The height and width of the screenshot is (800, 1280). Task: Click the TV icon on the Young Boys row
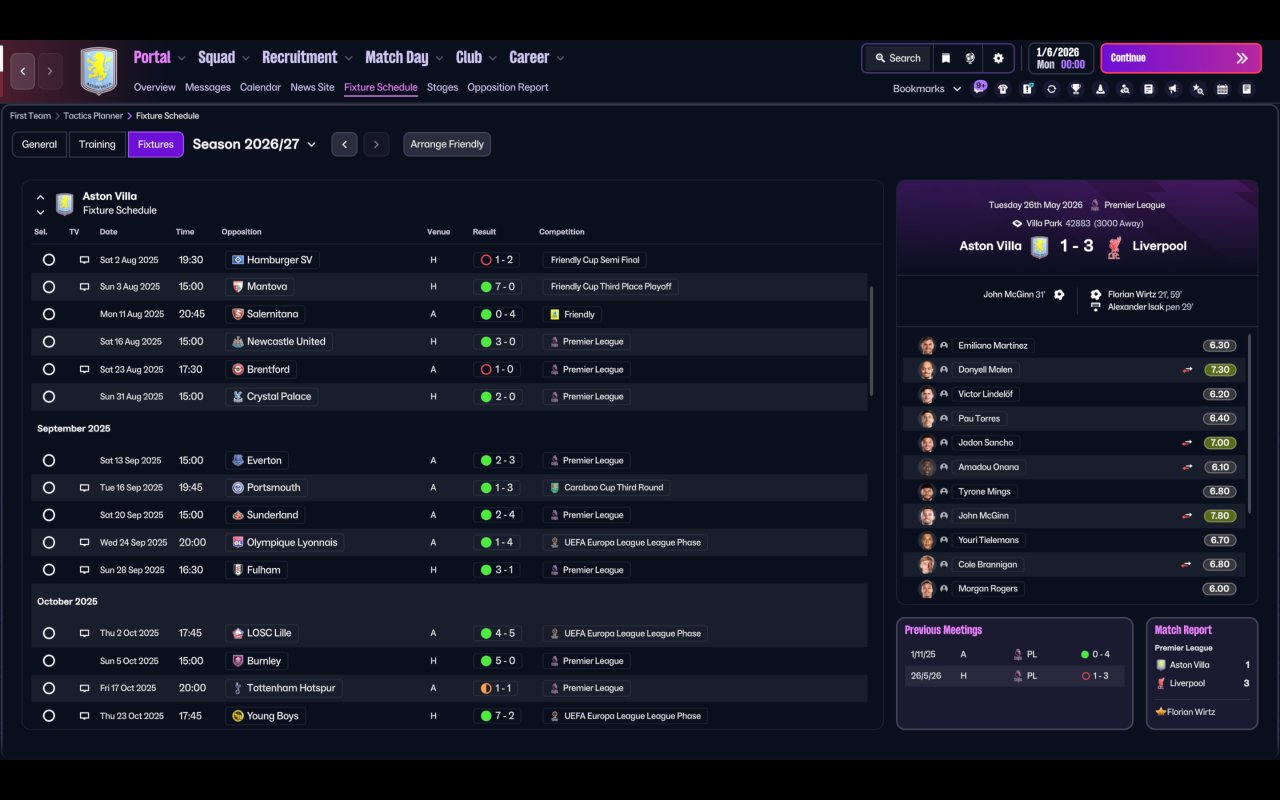[85, 716]
